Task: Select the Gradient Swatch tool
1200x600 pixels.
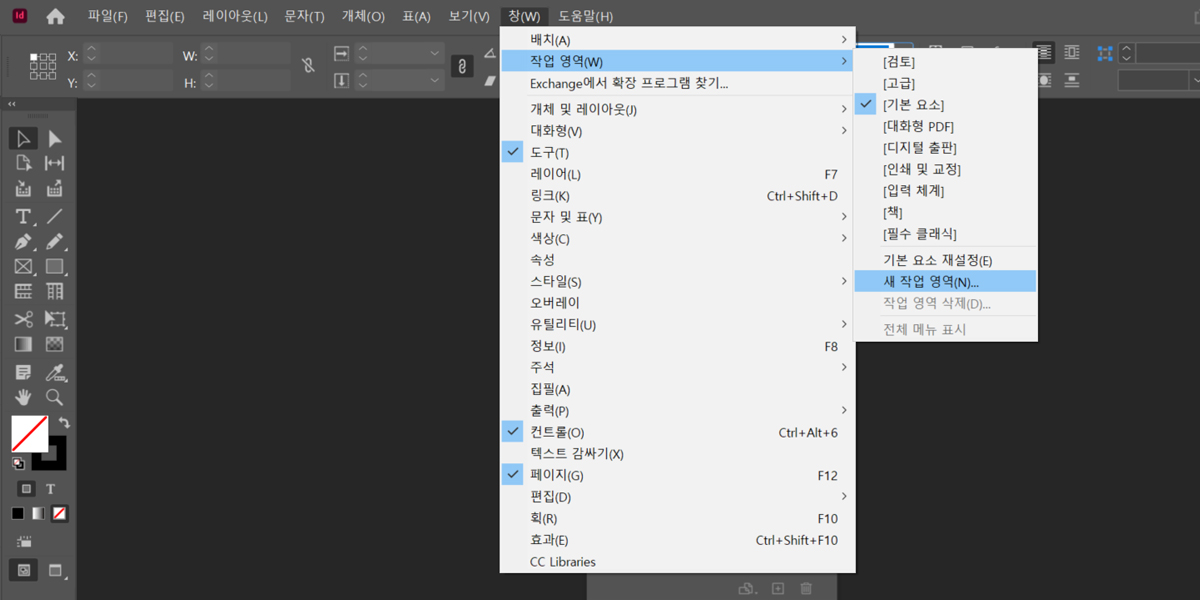Action: tap(22, 344)
